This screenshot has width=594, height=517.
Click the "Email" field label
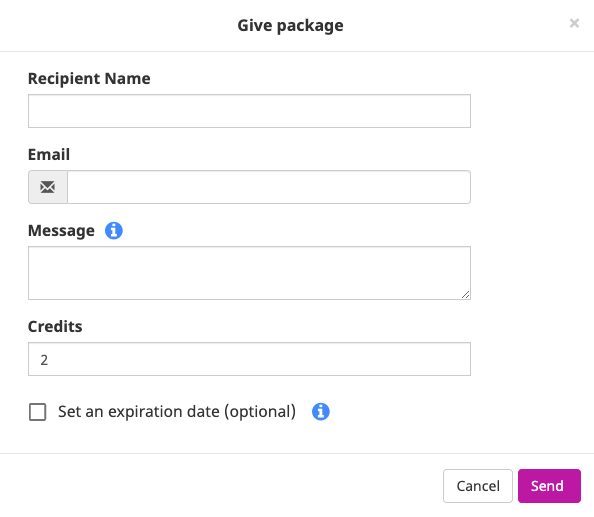pyautogui.click(x=49, y=155)
